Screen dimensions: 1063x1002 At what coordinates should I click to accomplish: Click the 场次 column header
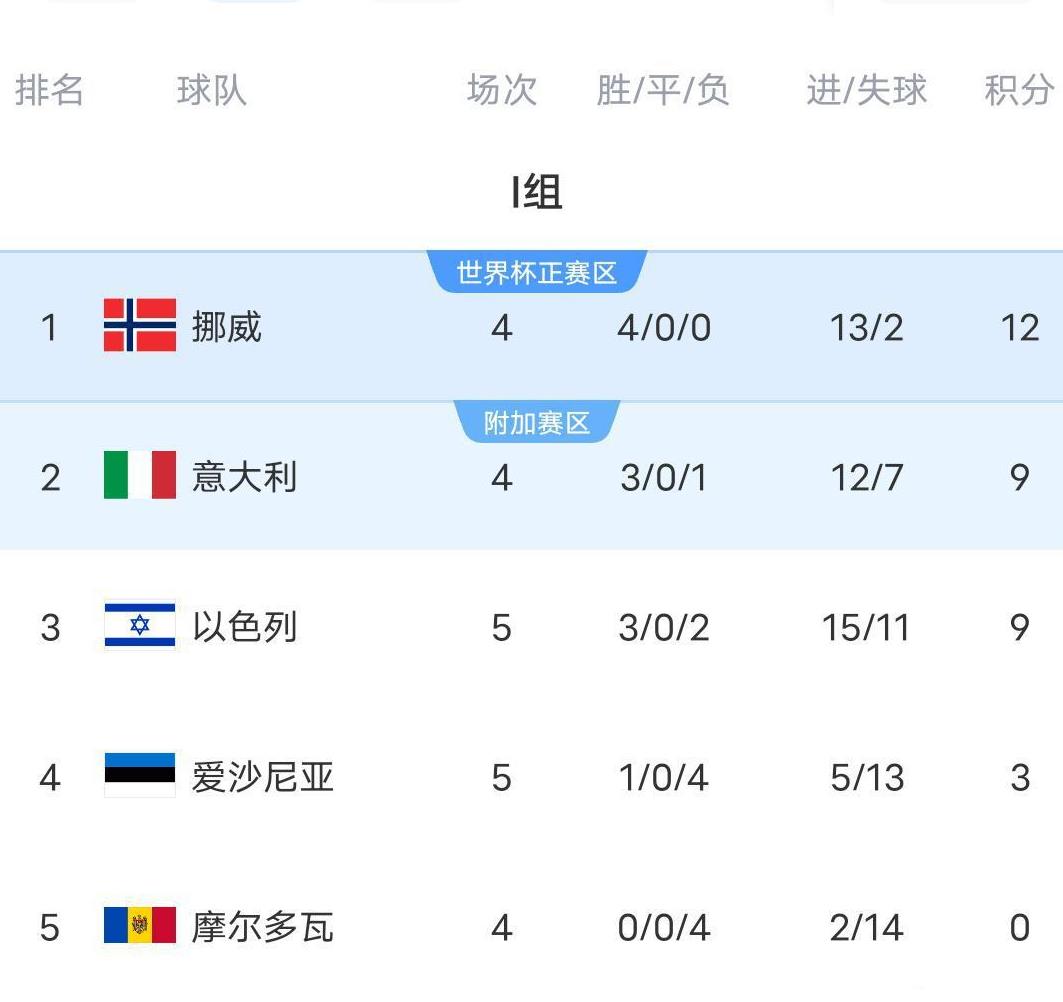(x=502, y=91)
